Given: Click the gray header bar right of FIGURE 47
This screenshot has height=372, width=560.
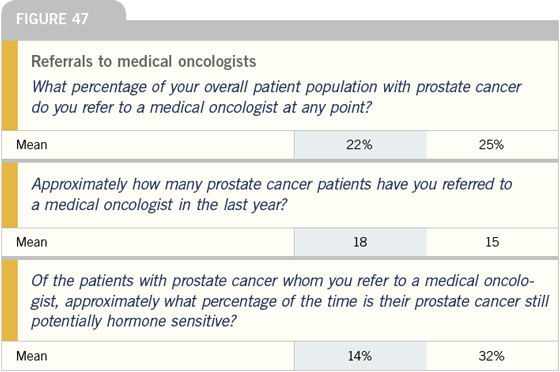Looking at the screenshot, I should [342, 30].
